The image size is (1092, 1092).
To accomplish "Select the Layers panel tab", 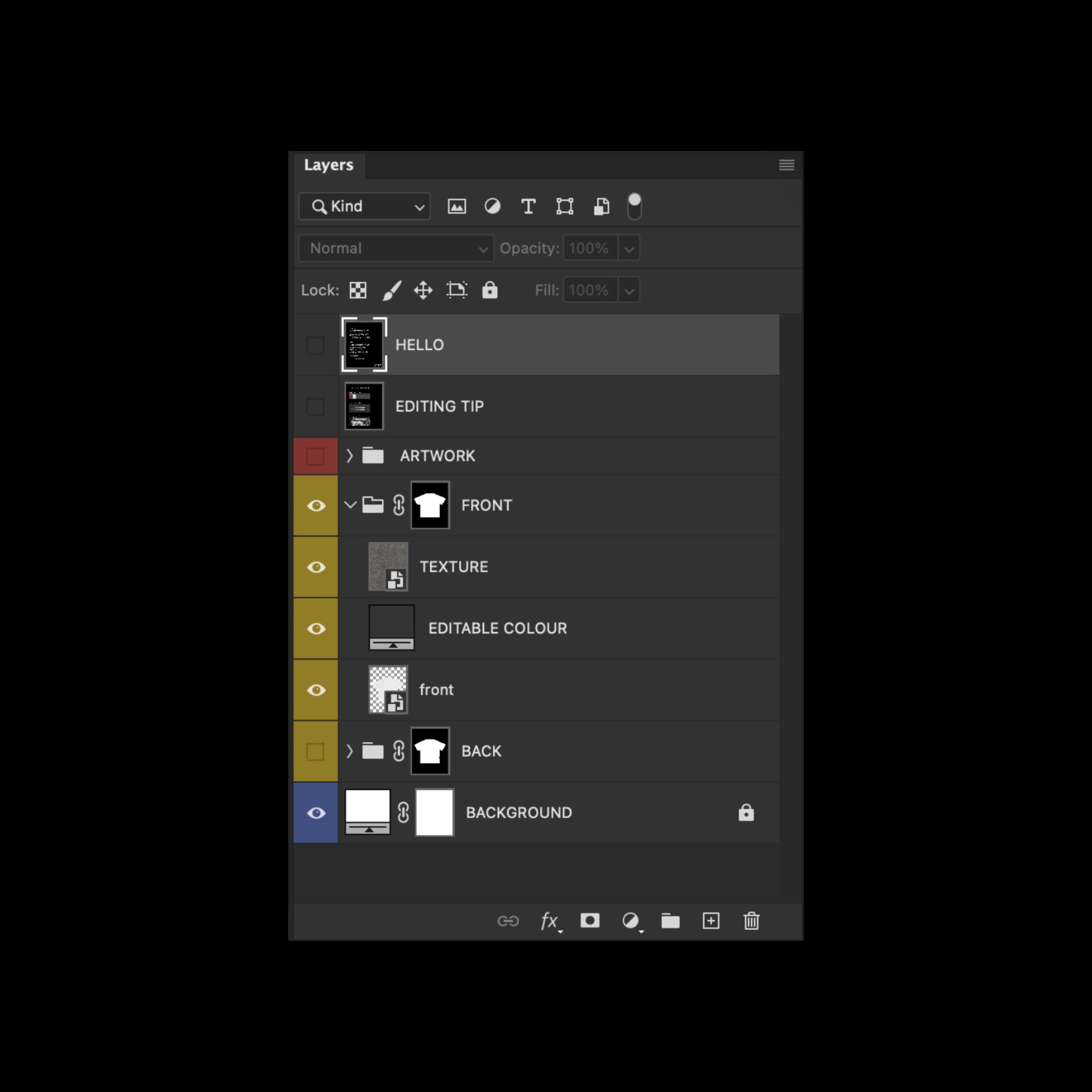I will pyautogui.click(x=328, y=165).
